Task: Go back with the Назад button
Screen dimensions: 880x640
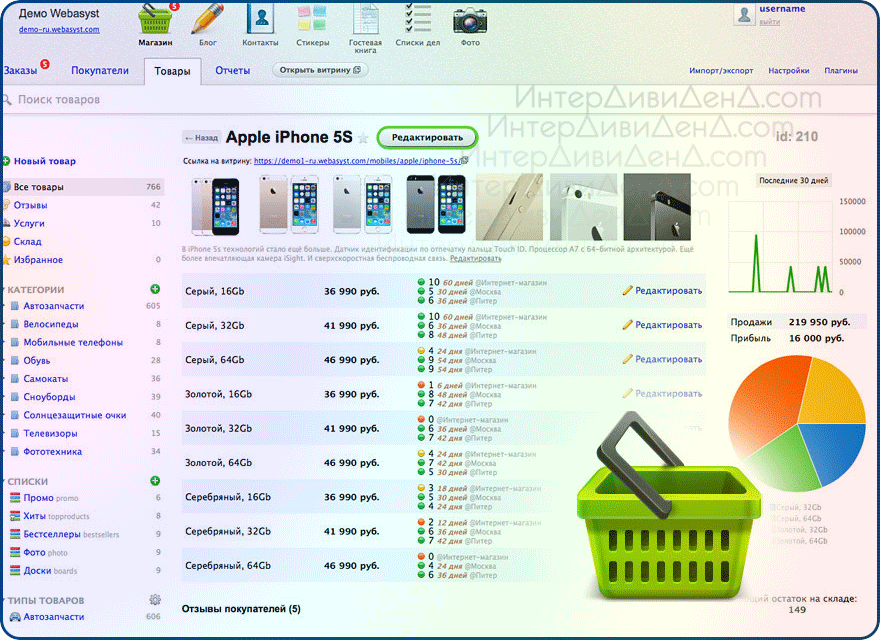Action: pyautogui.click(x=201, y=138)
